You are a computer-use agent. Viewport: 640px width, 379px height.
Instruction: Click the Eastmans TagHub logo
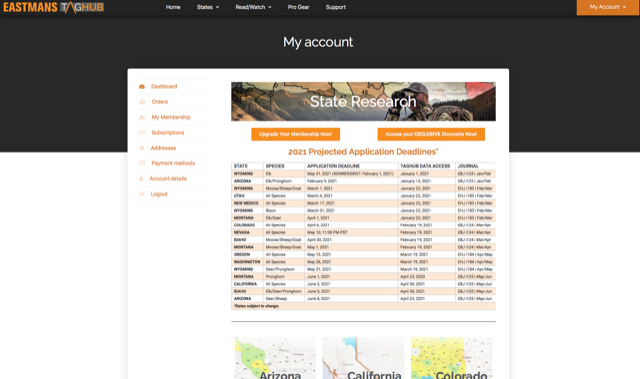[x=53, y=7]
